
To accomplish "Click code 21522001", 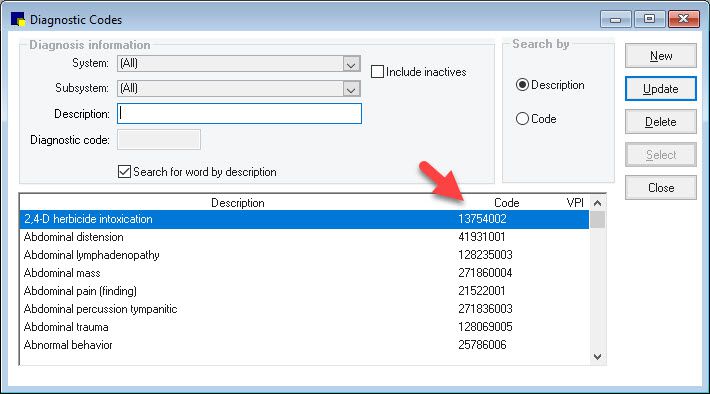I will tap(482, 291).
